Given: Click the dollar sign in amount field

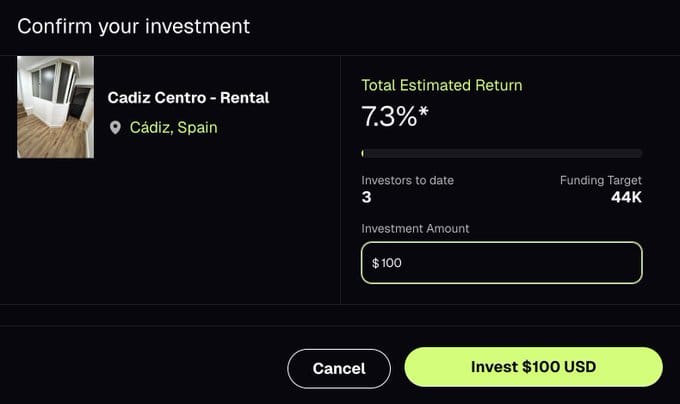Looking at the screenshot, I should coord(376,263).
